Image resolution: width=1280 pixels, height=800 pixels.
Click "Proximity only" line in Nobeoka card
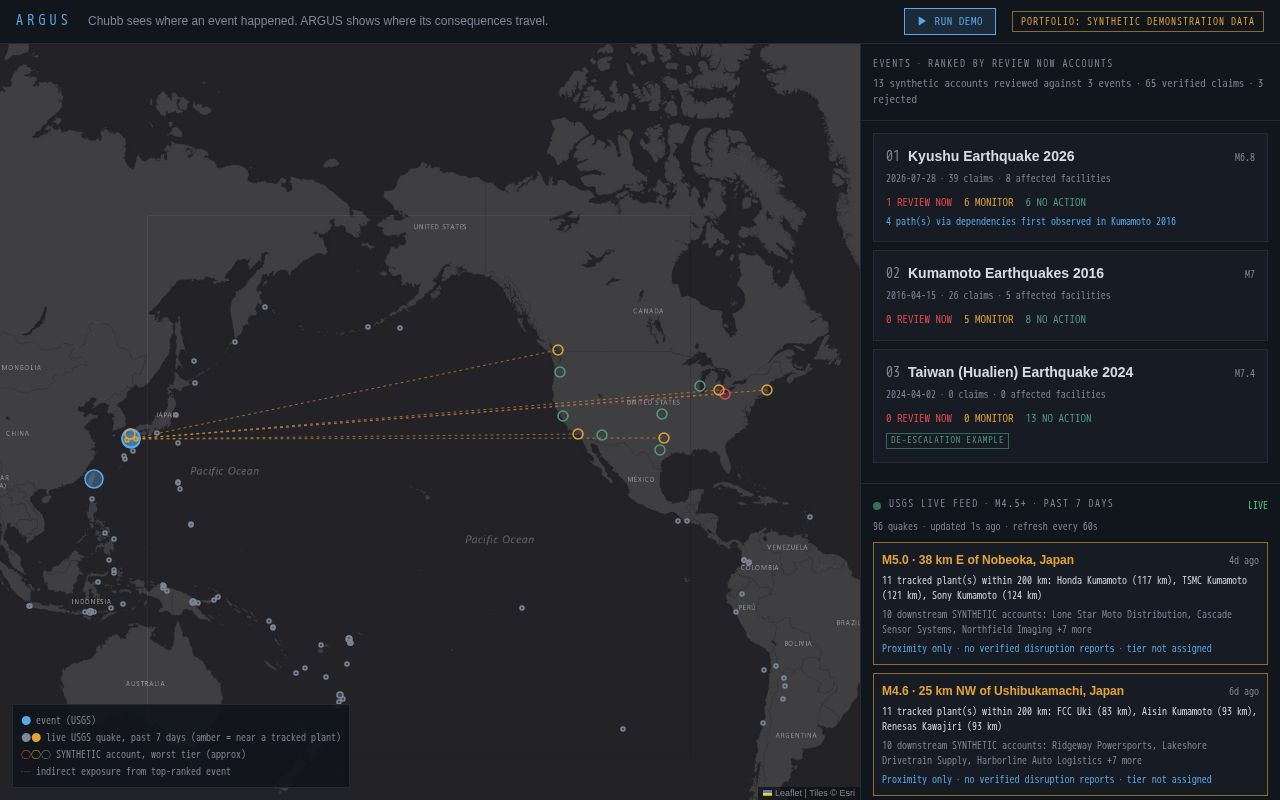[1046, 649]
